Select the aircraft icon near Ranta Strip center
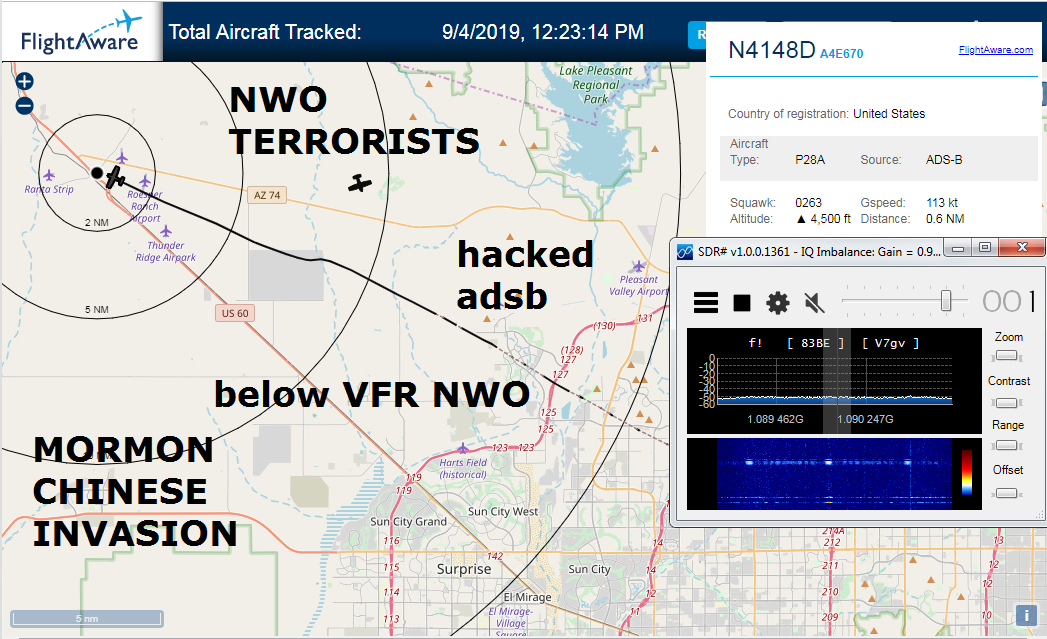The width and height of the screenshot is (1047, 639). point(115,177)
